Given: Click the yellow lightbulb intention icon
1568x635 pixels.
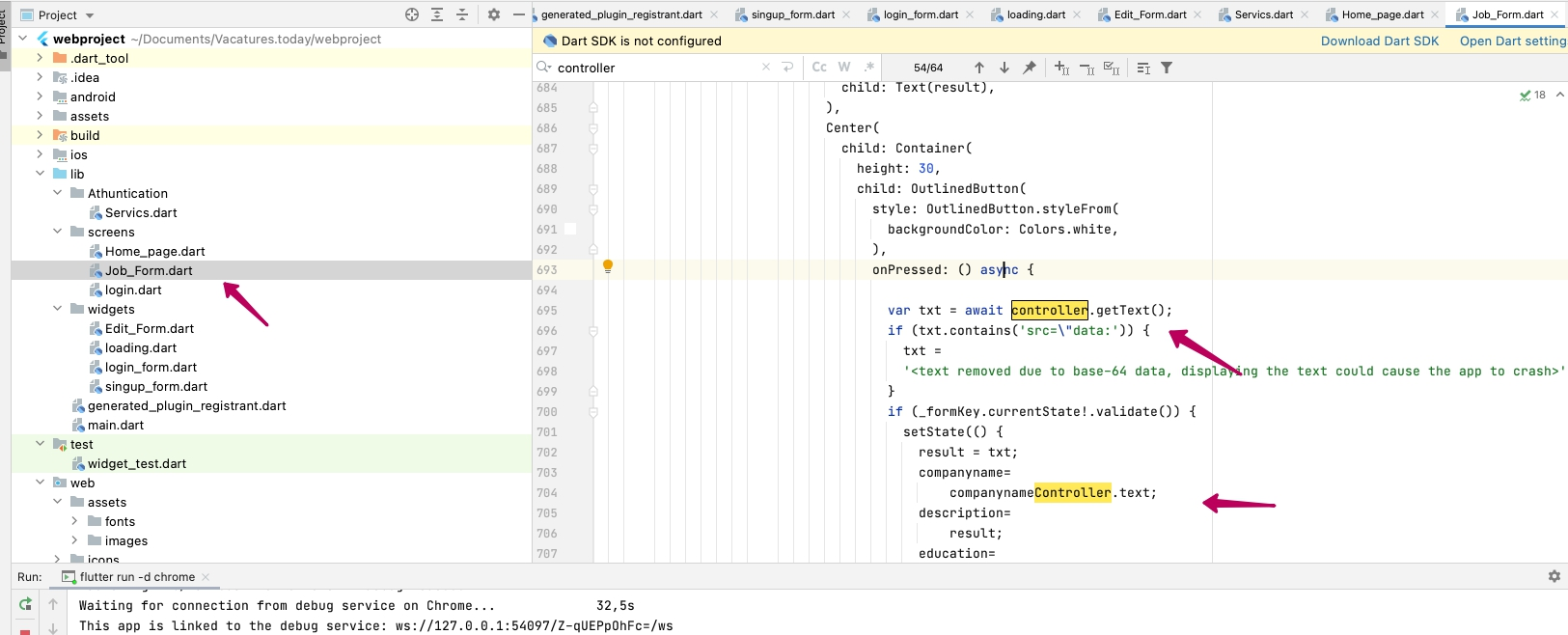Looking at the screenshot, I should [x=608, y=266].
